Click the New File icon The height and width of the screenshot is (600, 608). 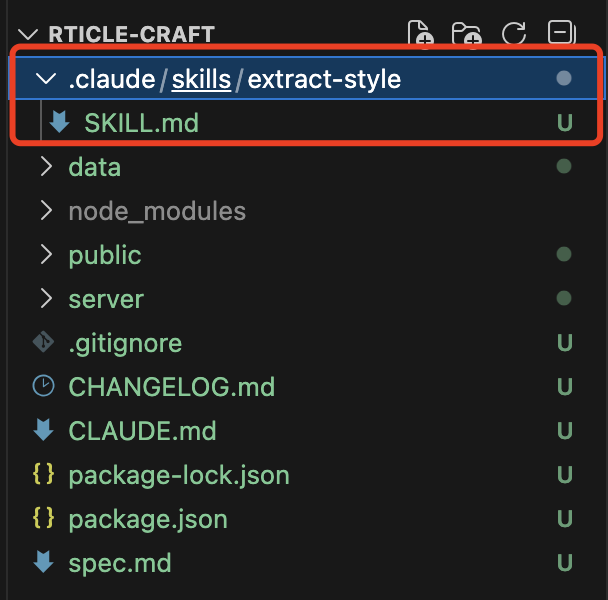pyautogui.click(x=420, y=33)
